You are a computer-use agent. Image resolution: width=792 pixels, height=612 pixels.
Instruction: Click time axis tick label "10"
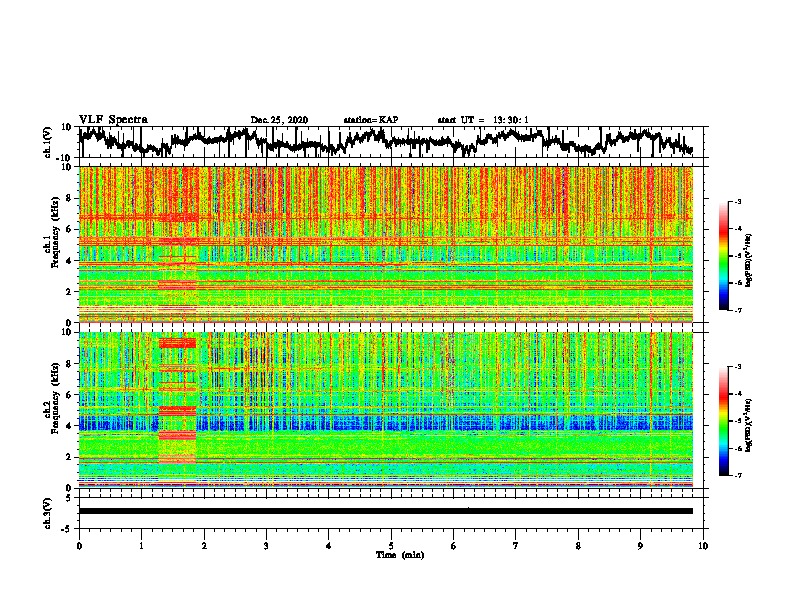pyautogui.click(x=703, y=546)
